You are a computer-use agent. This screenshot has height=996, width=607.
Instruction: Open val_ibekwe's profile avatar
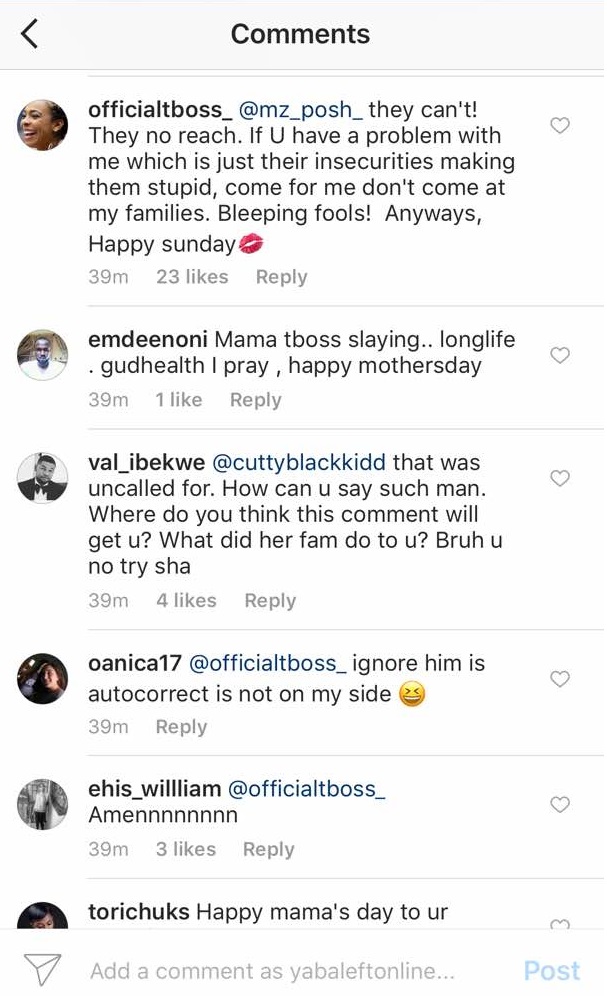[43, 479]
